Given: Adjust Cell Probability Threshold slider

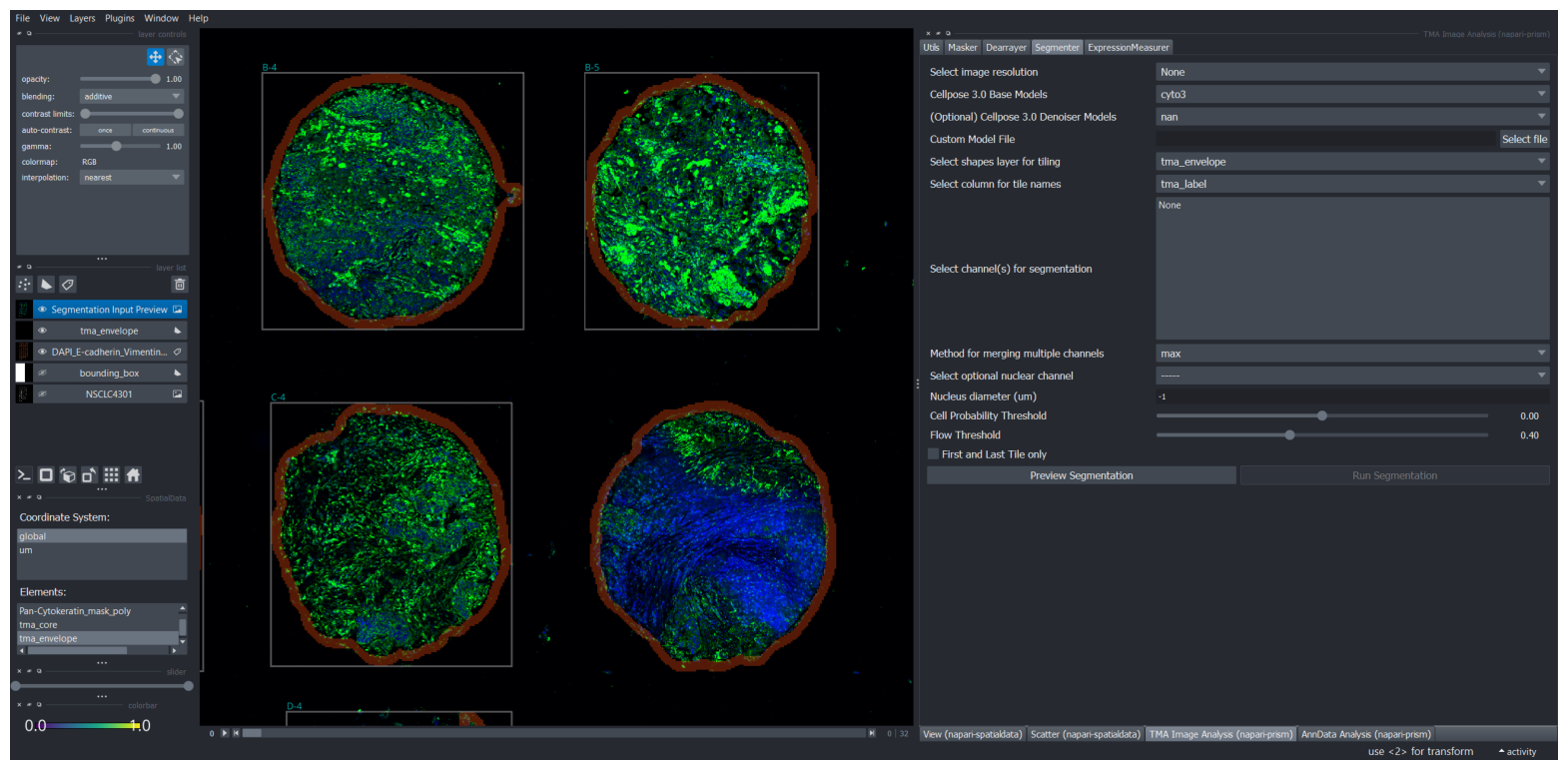Looking at the screenshot, I should (x=1322, y=415).
